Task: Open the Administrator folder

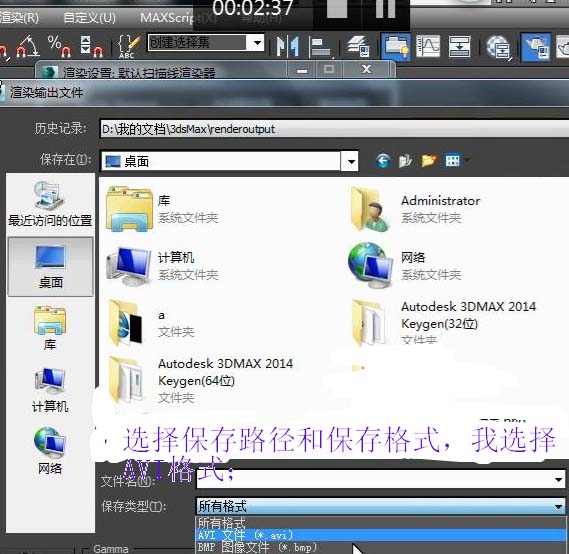Action: click(415, 209)
